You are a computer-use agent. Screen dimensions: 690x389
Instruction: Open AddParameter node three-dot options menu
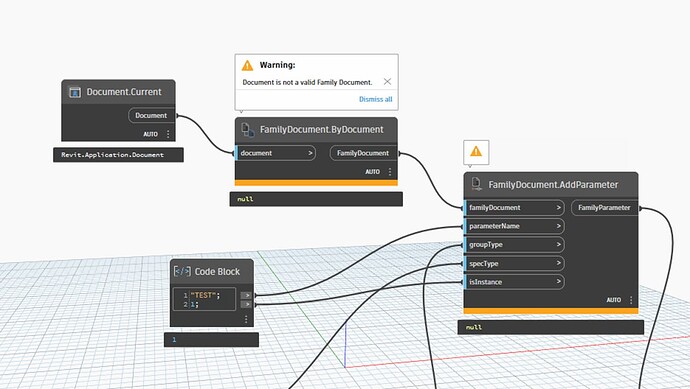pos(631,300)
